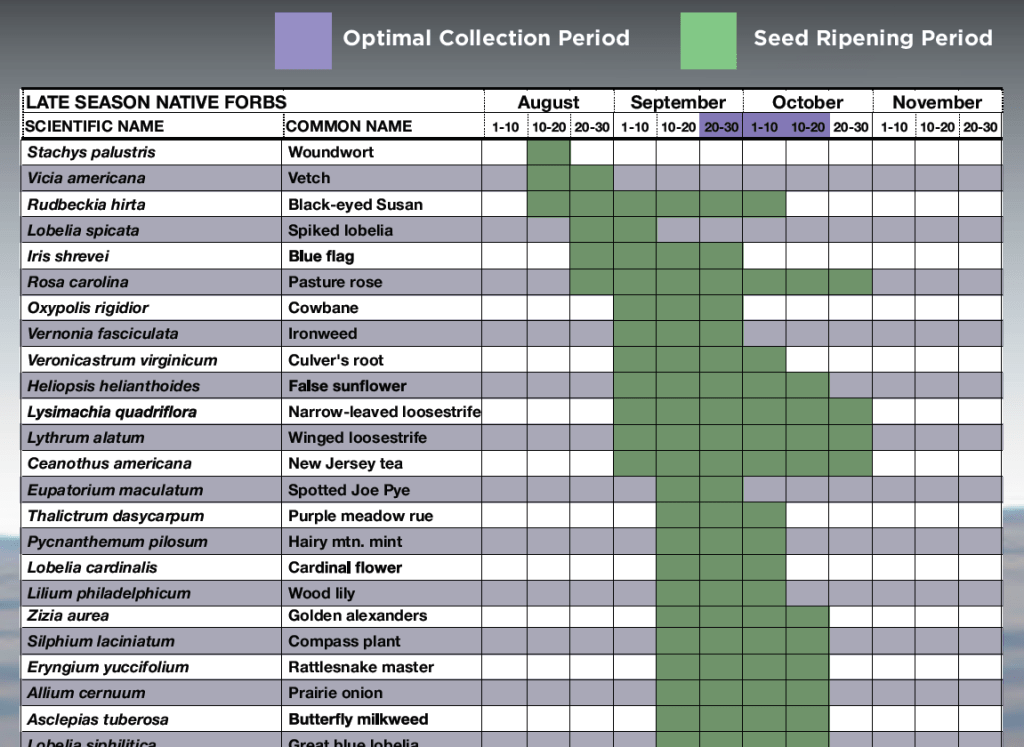Select the Seed Ripening Period legend label
This screenshot has width=1024, height=747.
coord(872,39)
